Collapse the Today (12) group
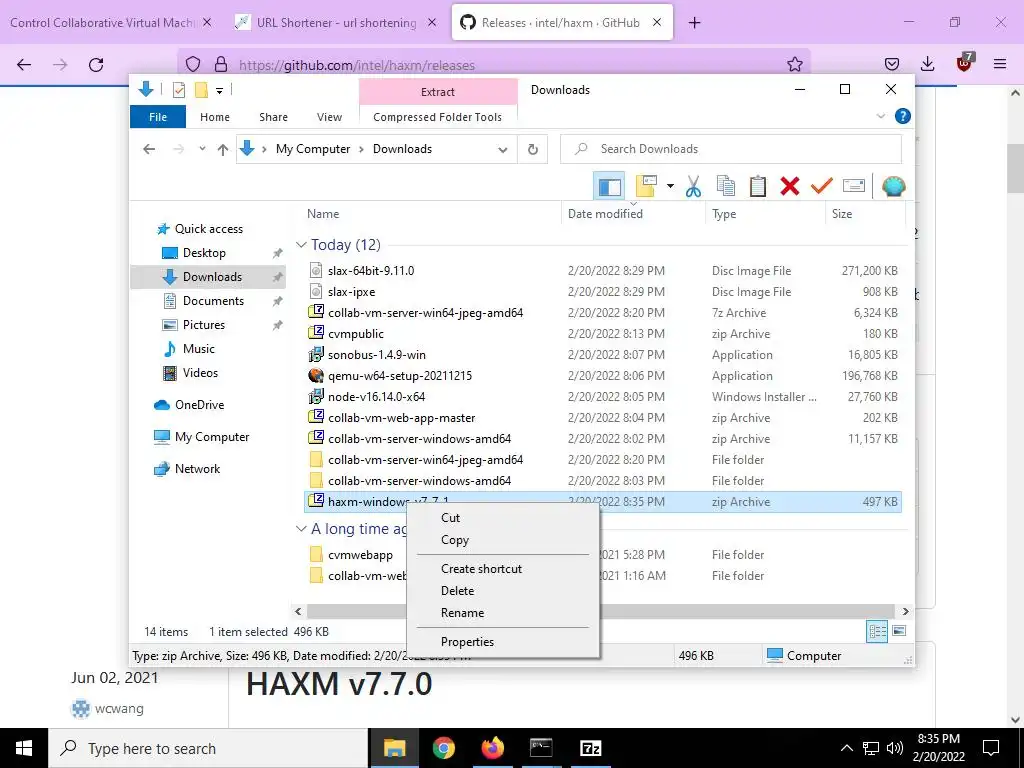This screenshot has width=1024, height=768. tap(301, 245)
